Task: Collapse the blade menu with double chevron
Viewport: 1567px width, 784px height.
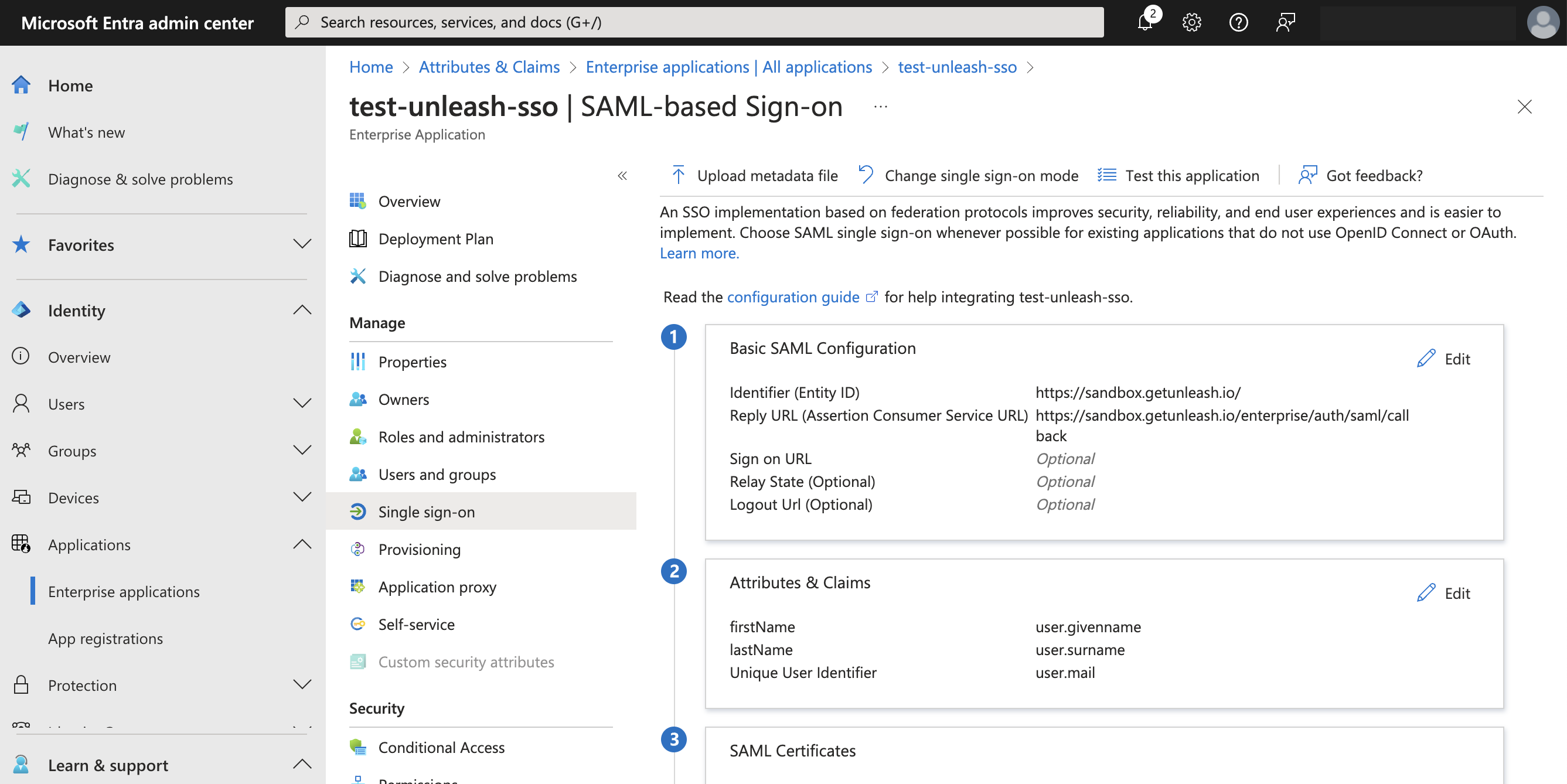Action: click(622, 176)
